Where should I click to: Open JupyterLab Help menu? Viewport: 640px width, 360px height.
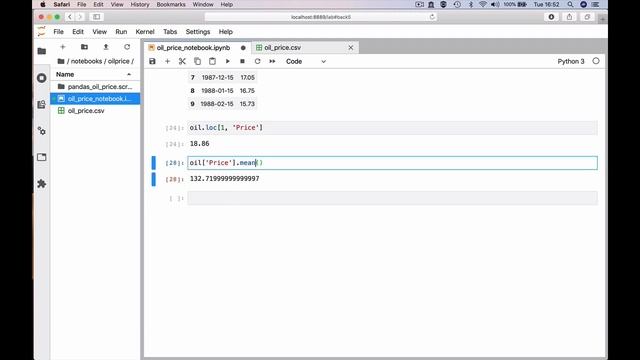point(225,31)
